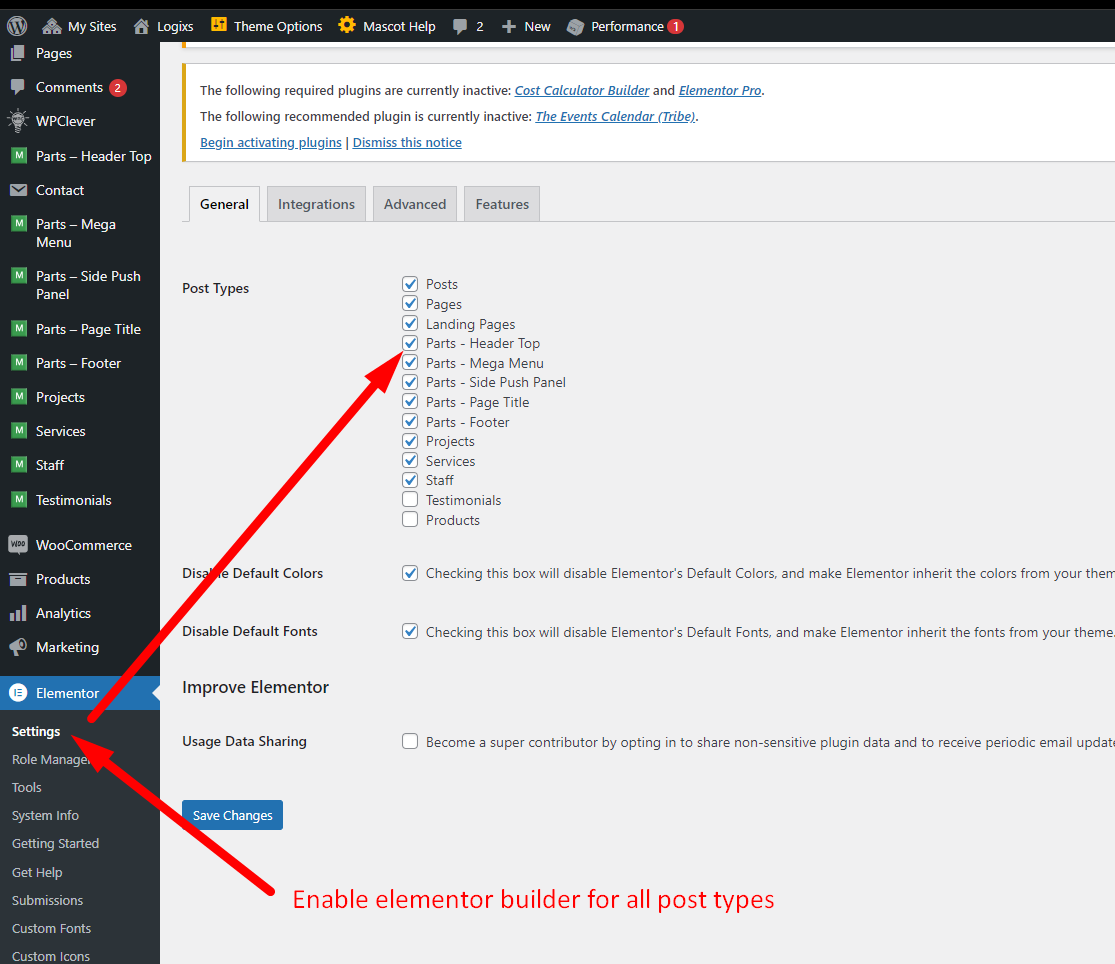Image resolution: width=1115 pixels, height=964 pixels.
Task: Toggle Parts - Header Top post type checkbox
Action: click(x=410, y=343)
